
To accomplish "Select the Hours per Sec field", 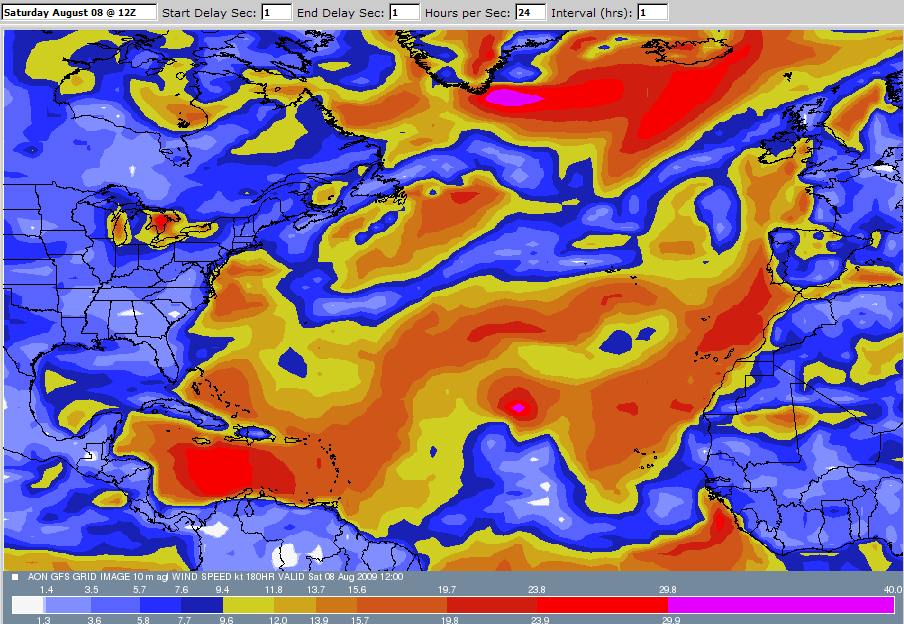I will (530, 12).
